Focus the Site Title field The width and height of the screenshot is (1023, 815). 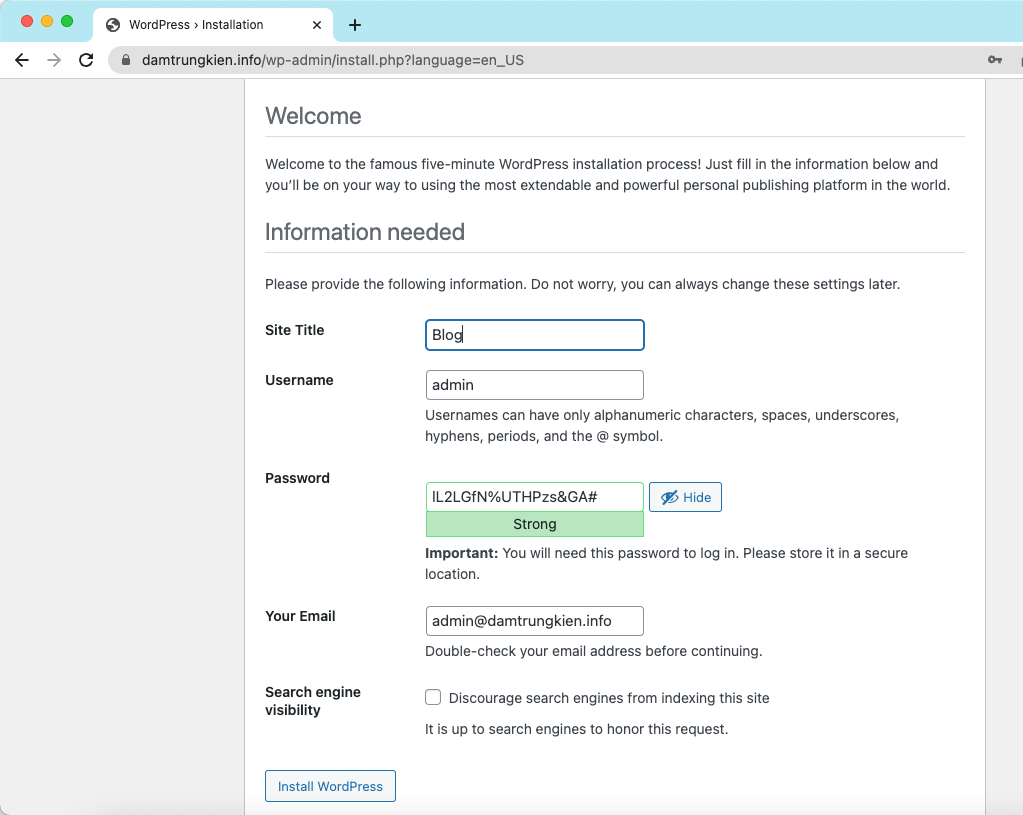click(x=534, y=335)
